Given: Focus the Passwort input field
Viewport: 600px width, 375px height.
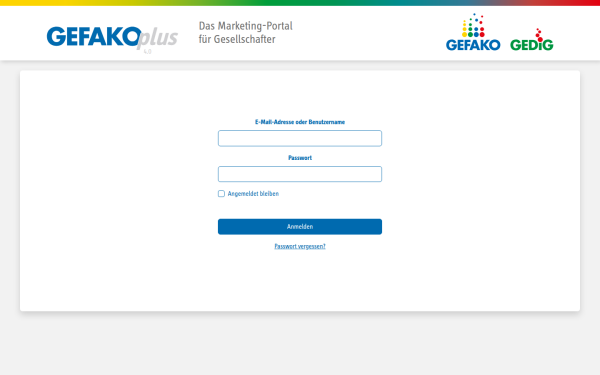Looking at the screenshot, I should pos(300,174).
